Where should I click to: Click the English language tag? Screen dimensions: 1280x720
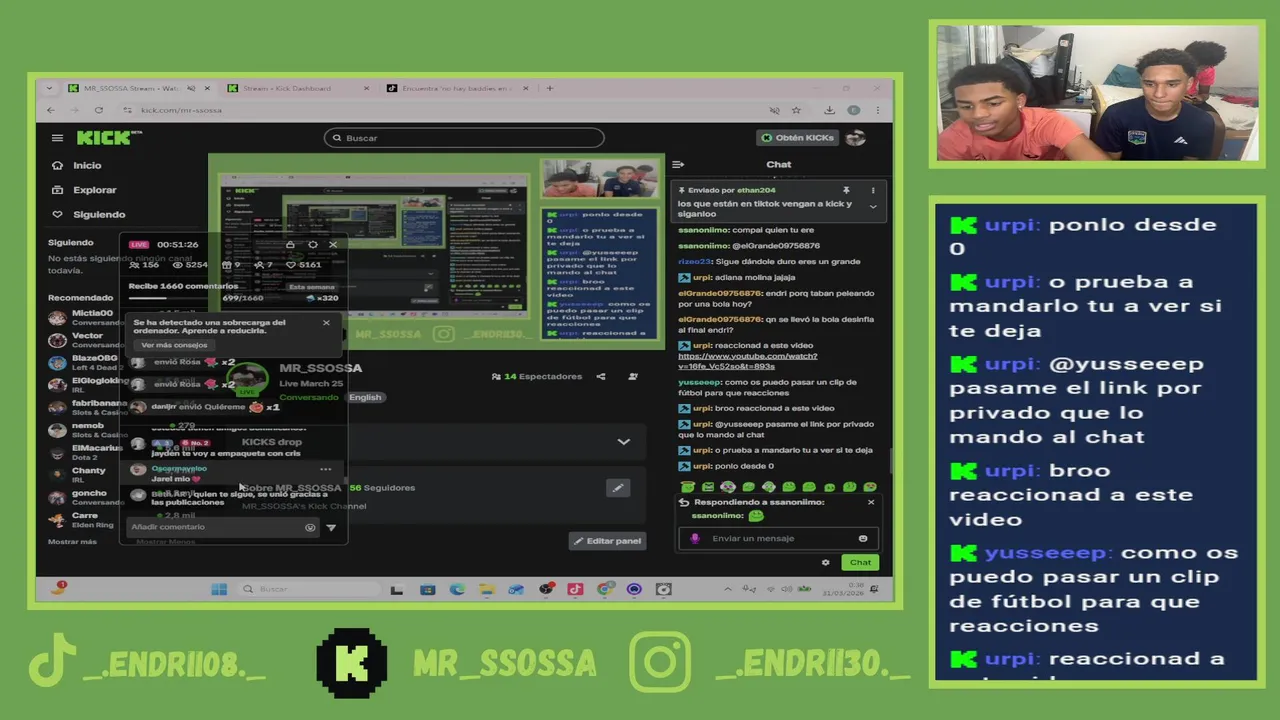(x=365, y=397)
